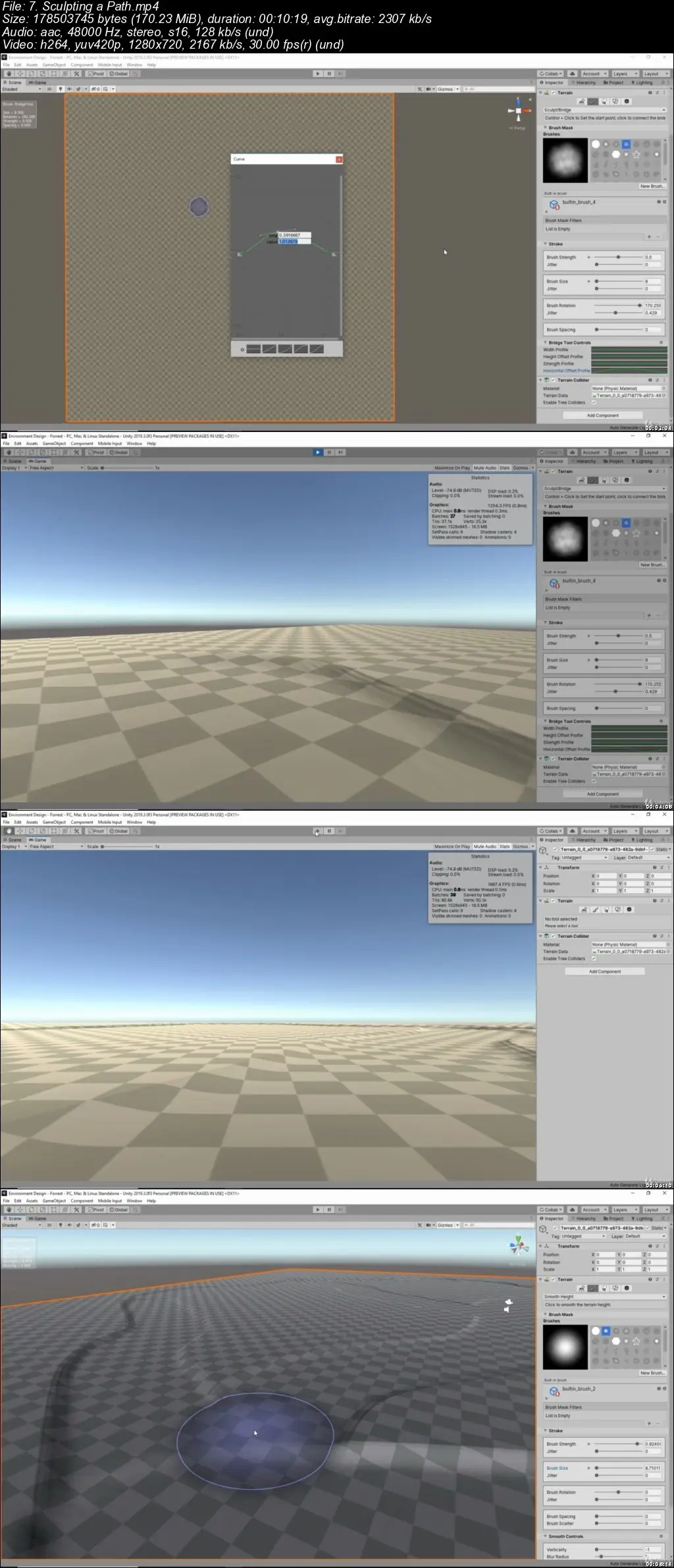The width and height of the screenshot is (674, 1568).
Task: Toggle Global handle rotation in Curve-window frame
Action: (119, 74)
